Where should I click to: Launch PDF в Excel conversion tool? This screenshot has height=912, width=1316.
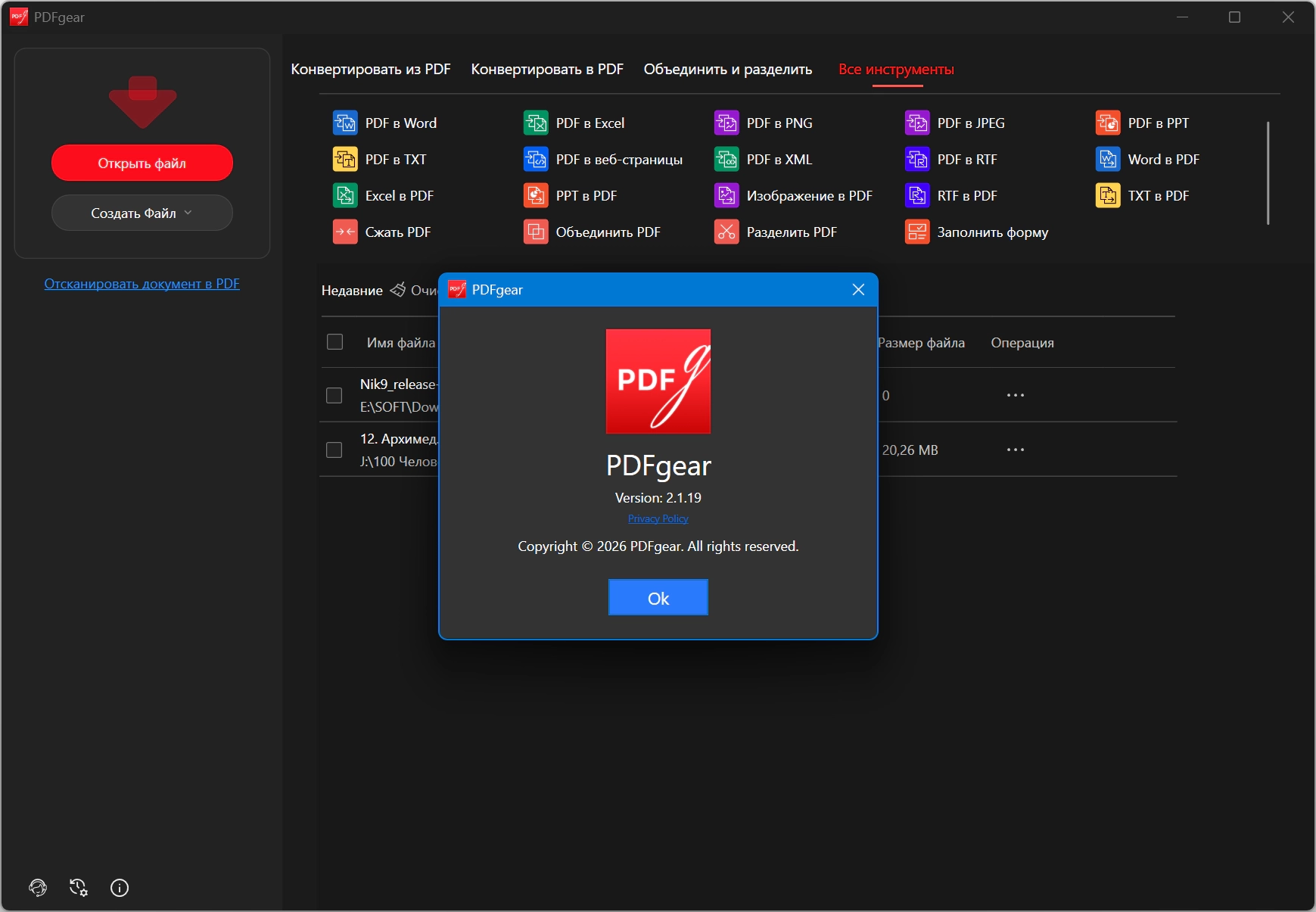[536, 123]
